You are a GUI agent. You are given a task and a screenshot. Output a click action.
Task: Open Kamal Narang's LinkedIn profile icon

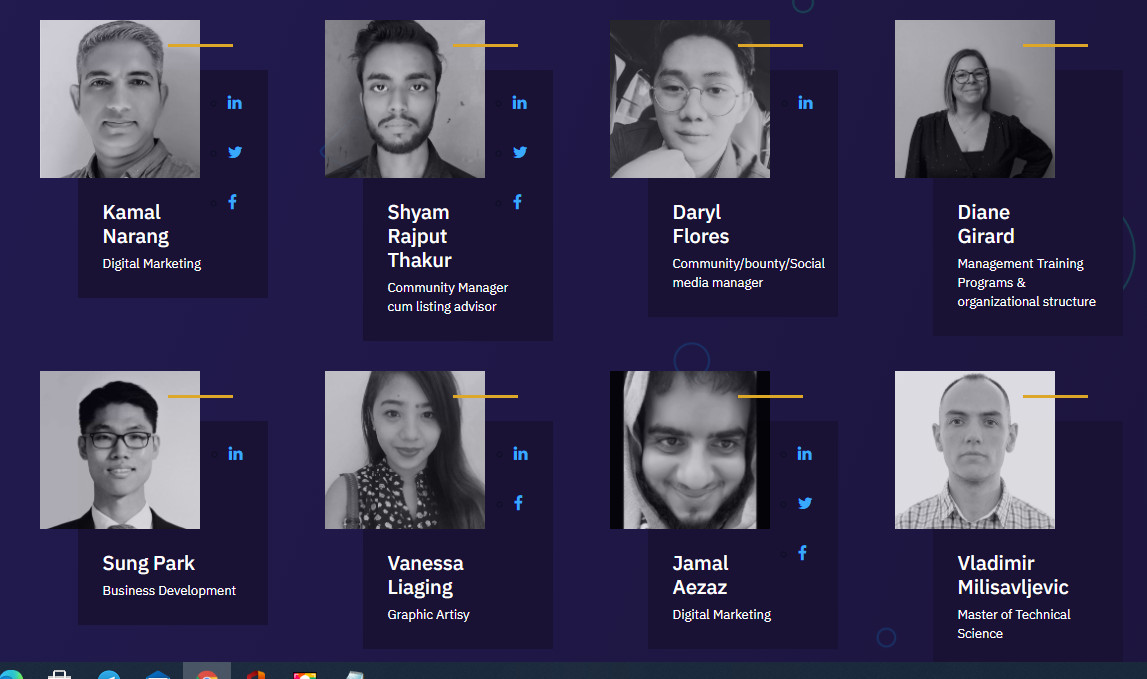[x=234, y=103]
